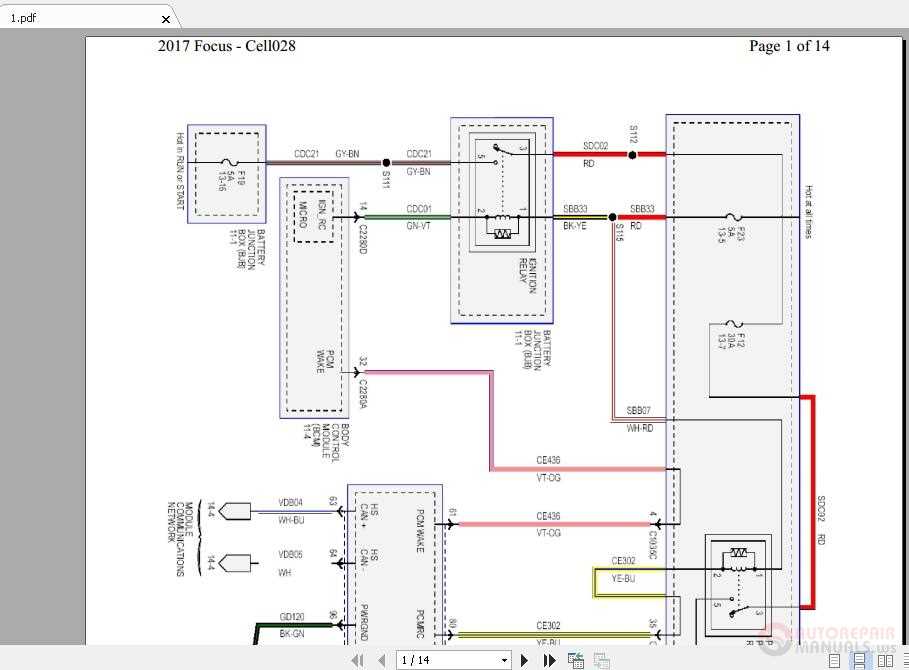Go to the next page

(x=525, y=660)
